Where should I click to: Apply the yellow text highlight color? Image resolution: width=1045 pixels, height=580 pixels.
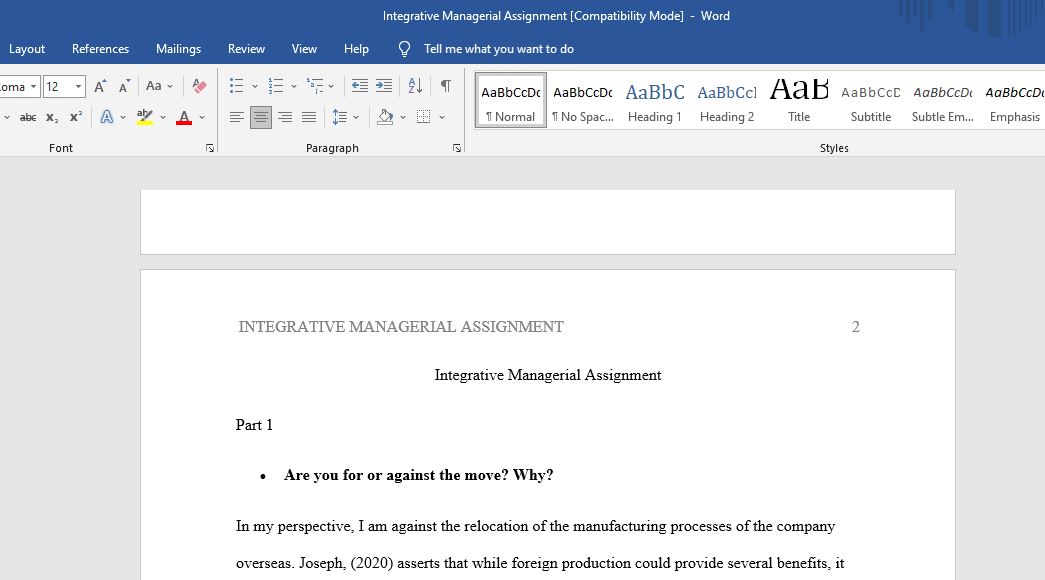point(145,117)
